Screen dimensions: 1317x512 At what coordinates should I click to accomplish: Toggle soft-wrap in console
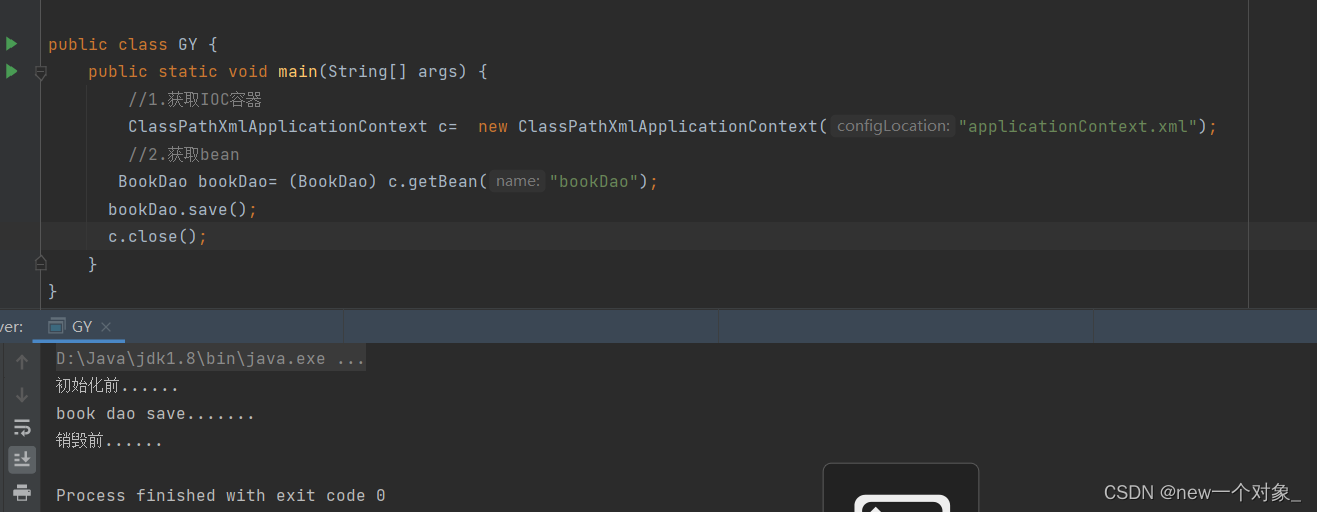[22, 427]
